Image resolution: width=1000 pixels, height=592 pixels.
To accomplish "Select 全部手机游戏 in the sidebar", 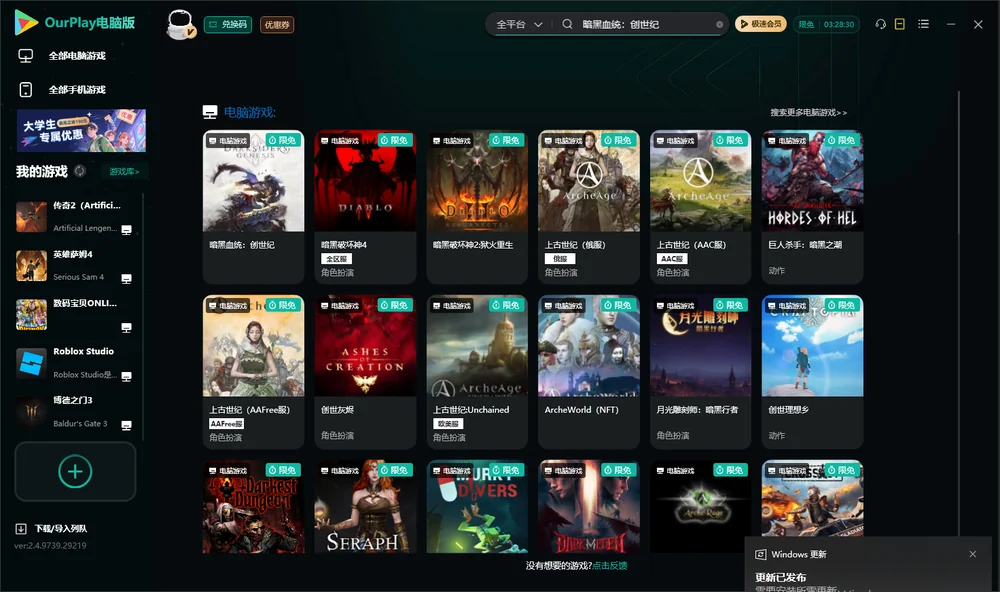I will point(77,90).
